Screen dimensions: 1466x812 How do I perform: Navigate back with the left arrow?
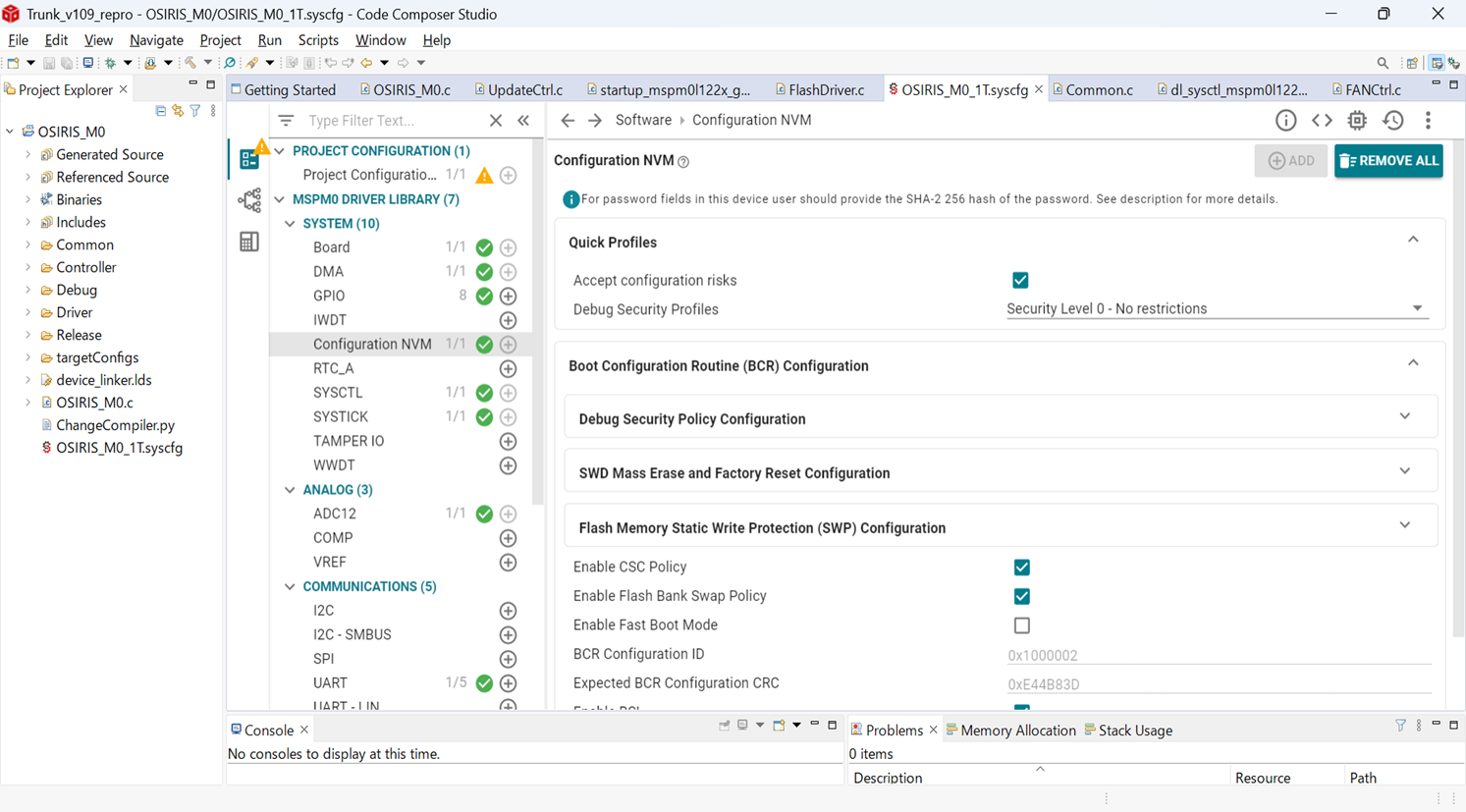568,121
